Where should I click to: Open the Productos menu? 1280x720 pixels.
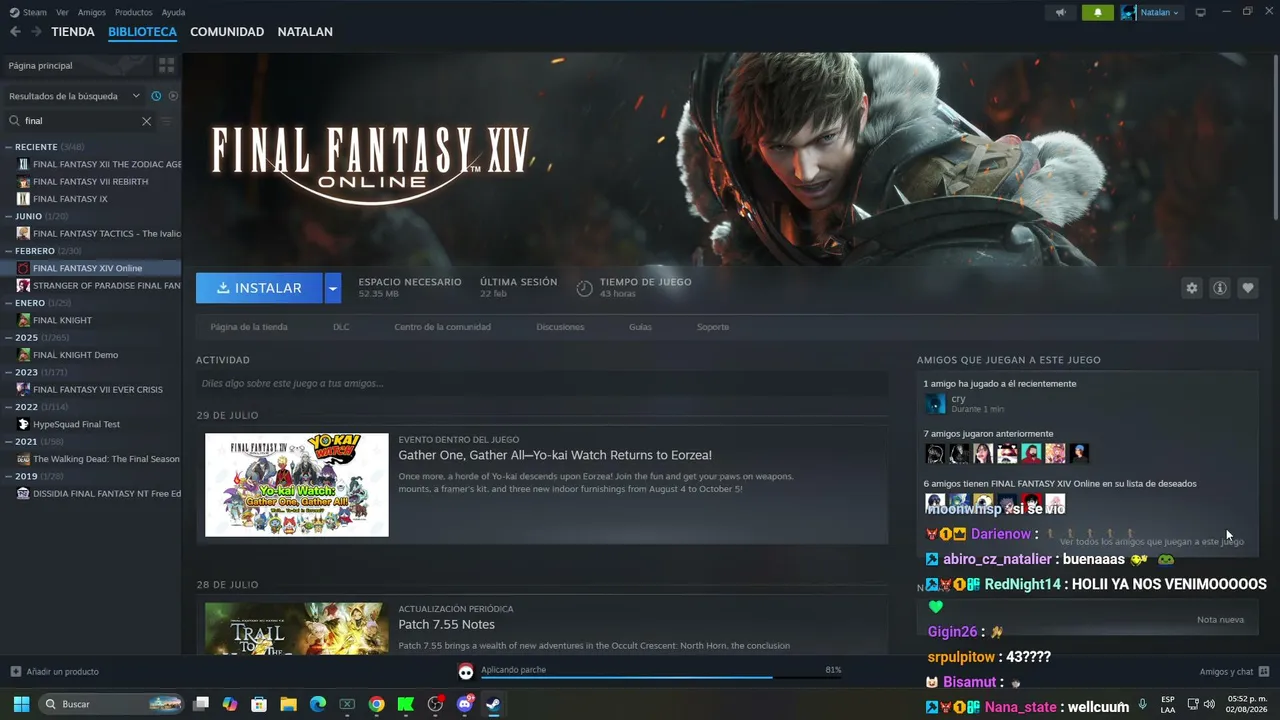point(133,13)
